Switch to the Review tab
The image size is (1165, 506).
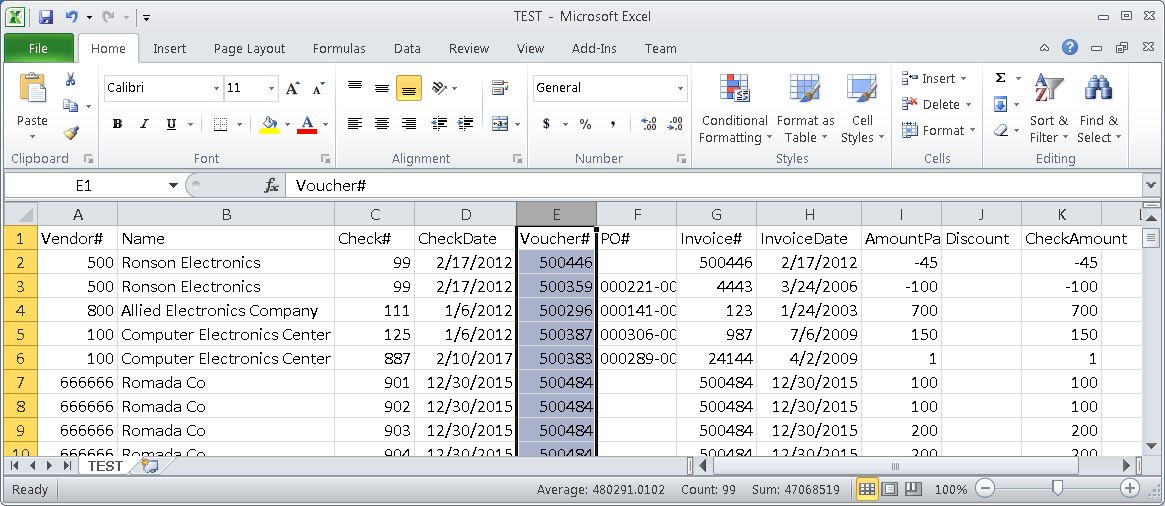pyautogui.click(x=469, y=48)
